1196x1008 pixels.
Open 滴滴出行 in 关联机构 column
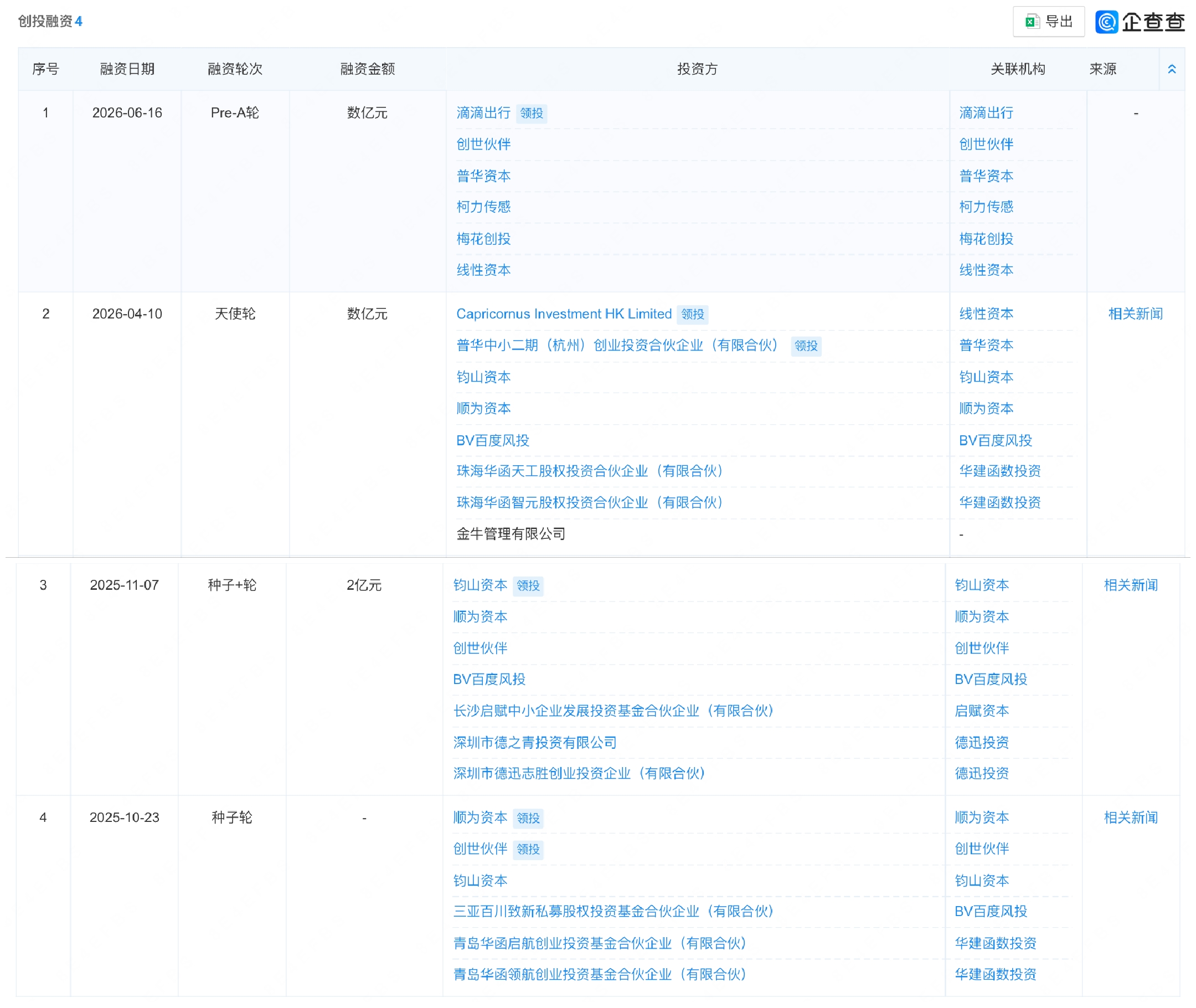point(986,113)
